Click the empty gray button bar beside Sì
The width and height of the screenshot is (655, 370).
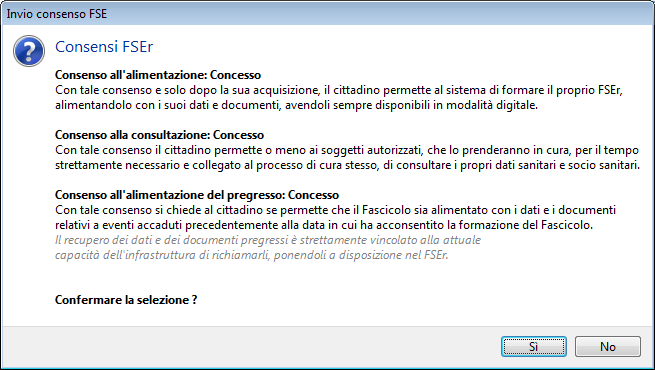(251, 347)
